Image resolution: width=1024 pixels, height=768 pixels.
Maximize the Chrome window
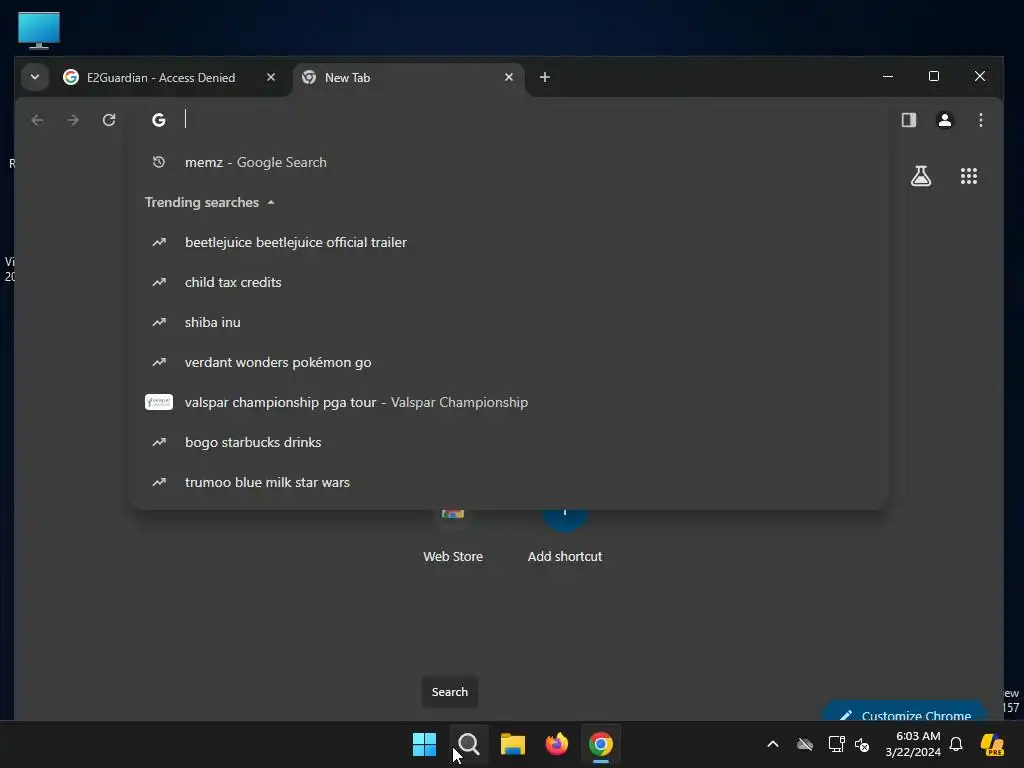tap(934, 76)
